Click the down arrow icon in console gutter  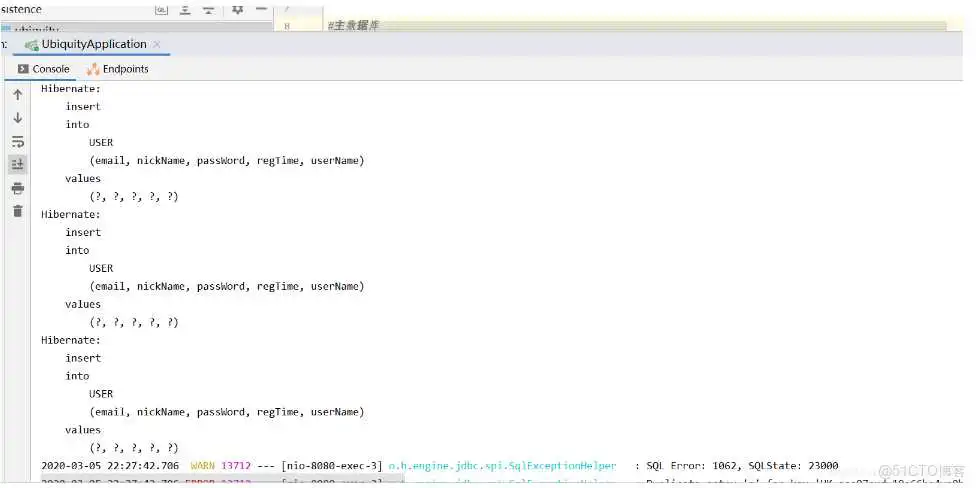click(17, 118)
